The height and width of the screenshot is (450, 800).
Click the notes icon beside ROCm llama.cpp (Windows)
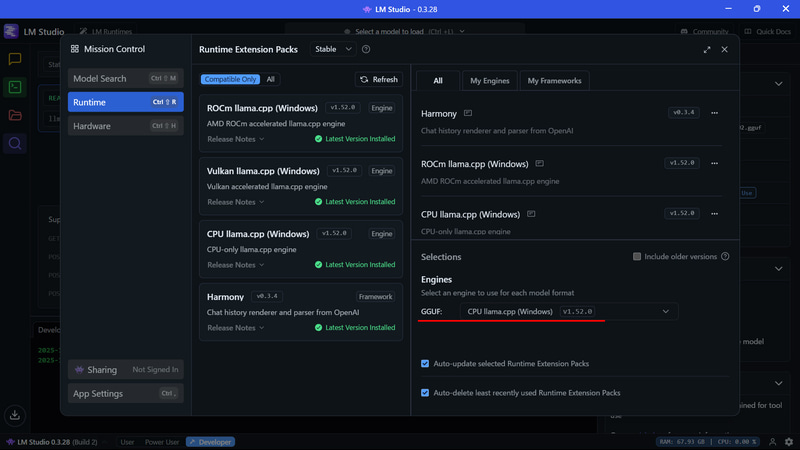point(539,164)
